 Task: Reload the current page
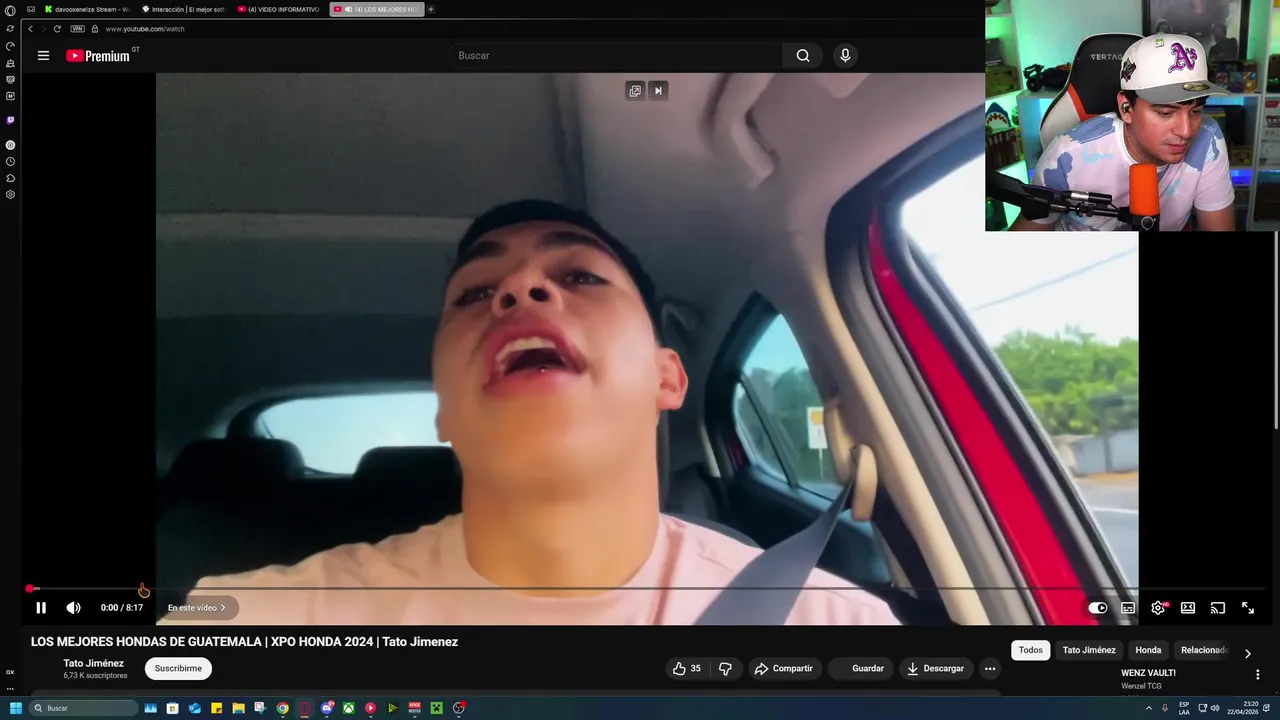[57, 29]
